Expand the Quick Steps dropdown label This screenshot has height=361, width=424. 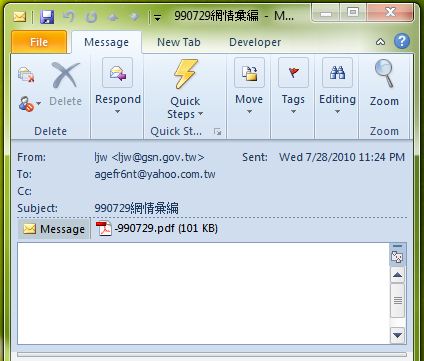click(185, 108)
